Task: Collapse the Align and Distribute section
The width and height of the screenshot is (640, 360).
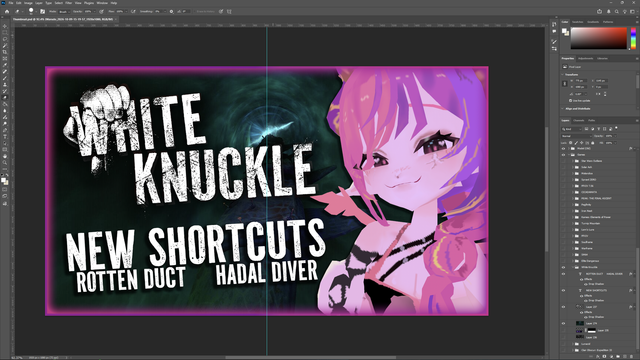Action: coord(562,109)
